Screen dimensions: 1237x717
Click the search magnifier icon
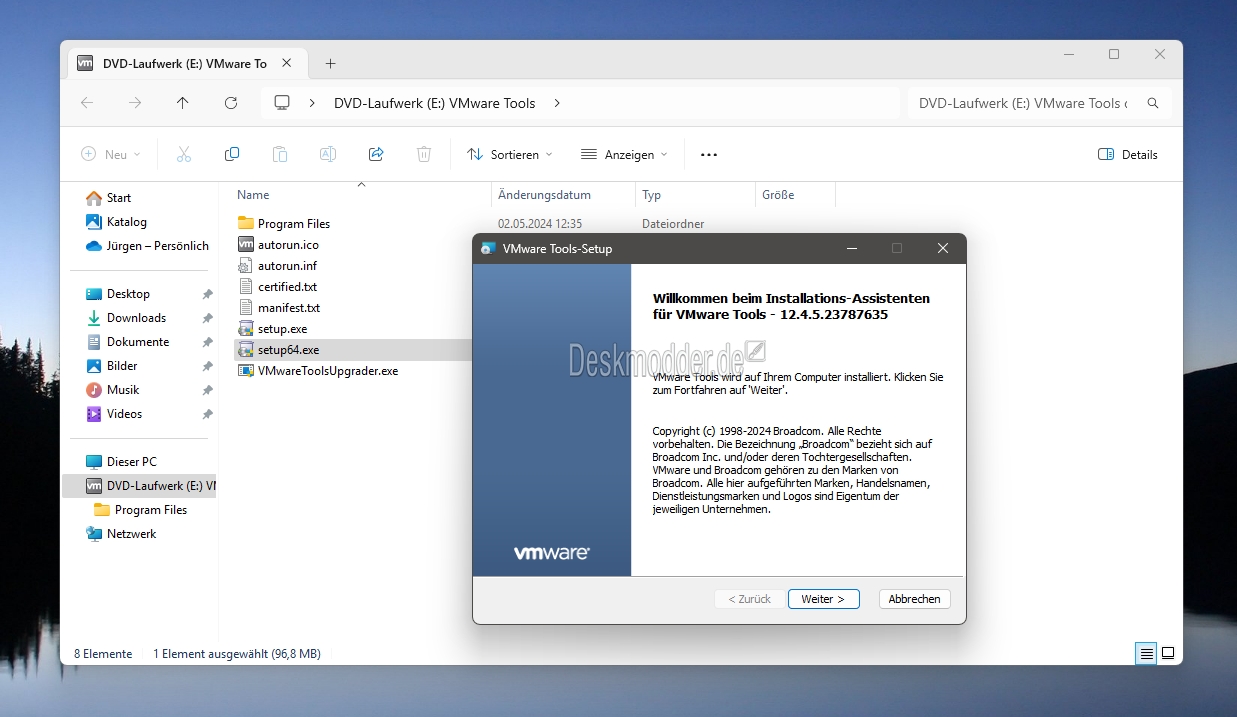tap(1153, 103)
